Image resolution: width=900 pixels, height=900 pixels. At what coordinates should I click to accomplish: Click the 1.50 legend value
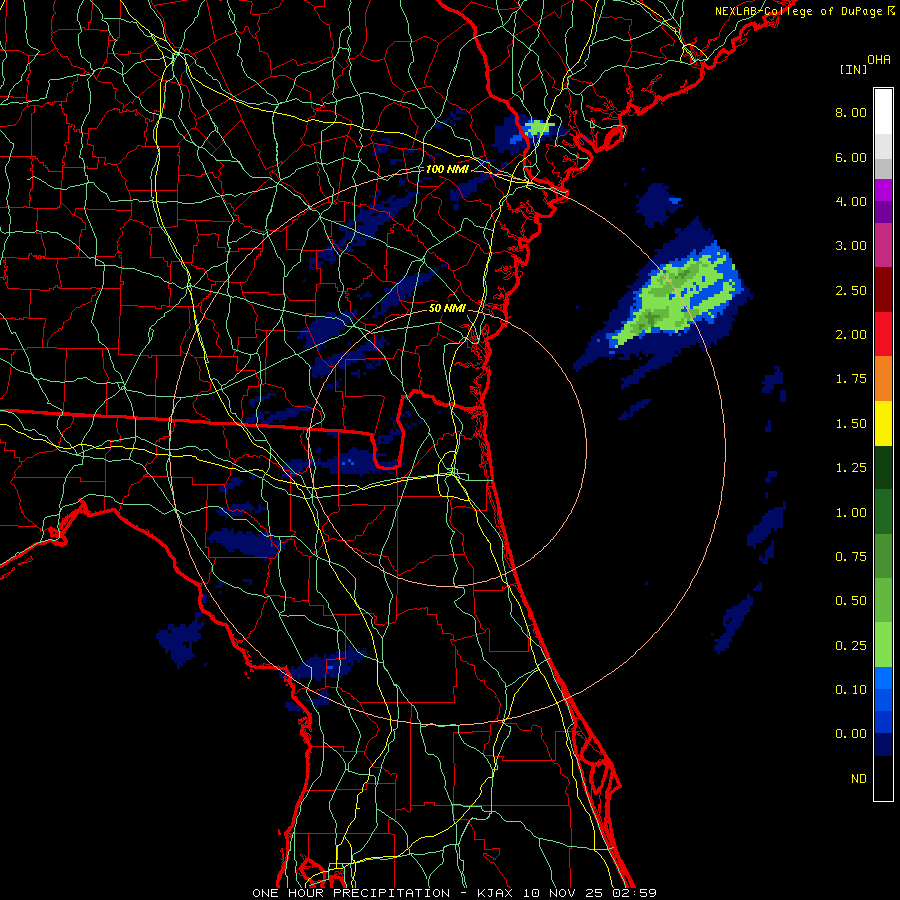pos(851,424)
